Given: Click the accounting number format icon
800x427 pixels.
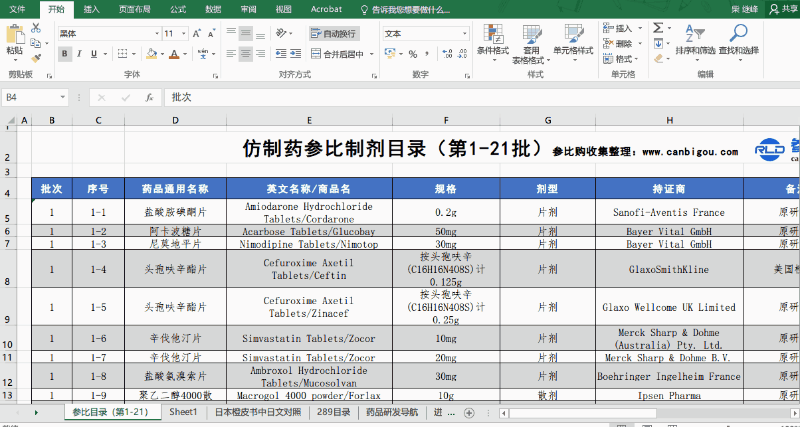Looking at the screenshot, I should click(x=390, y=54).
